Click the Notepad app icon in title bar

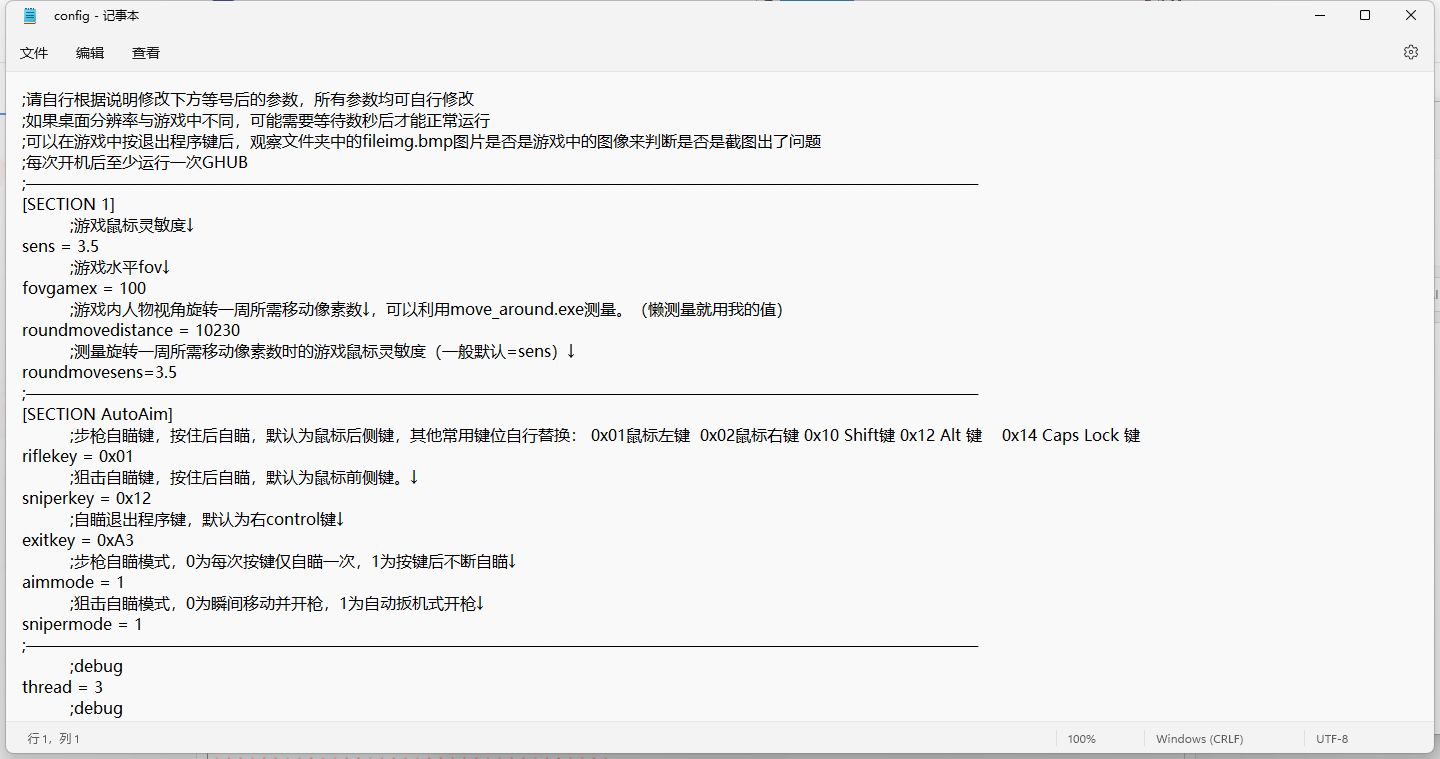[x=30, y=15]
